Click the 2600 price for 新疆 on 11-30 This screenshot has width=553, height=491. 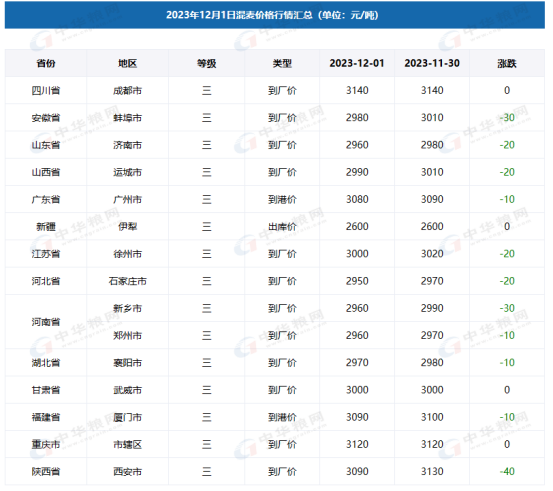[432, 227]
